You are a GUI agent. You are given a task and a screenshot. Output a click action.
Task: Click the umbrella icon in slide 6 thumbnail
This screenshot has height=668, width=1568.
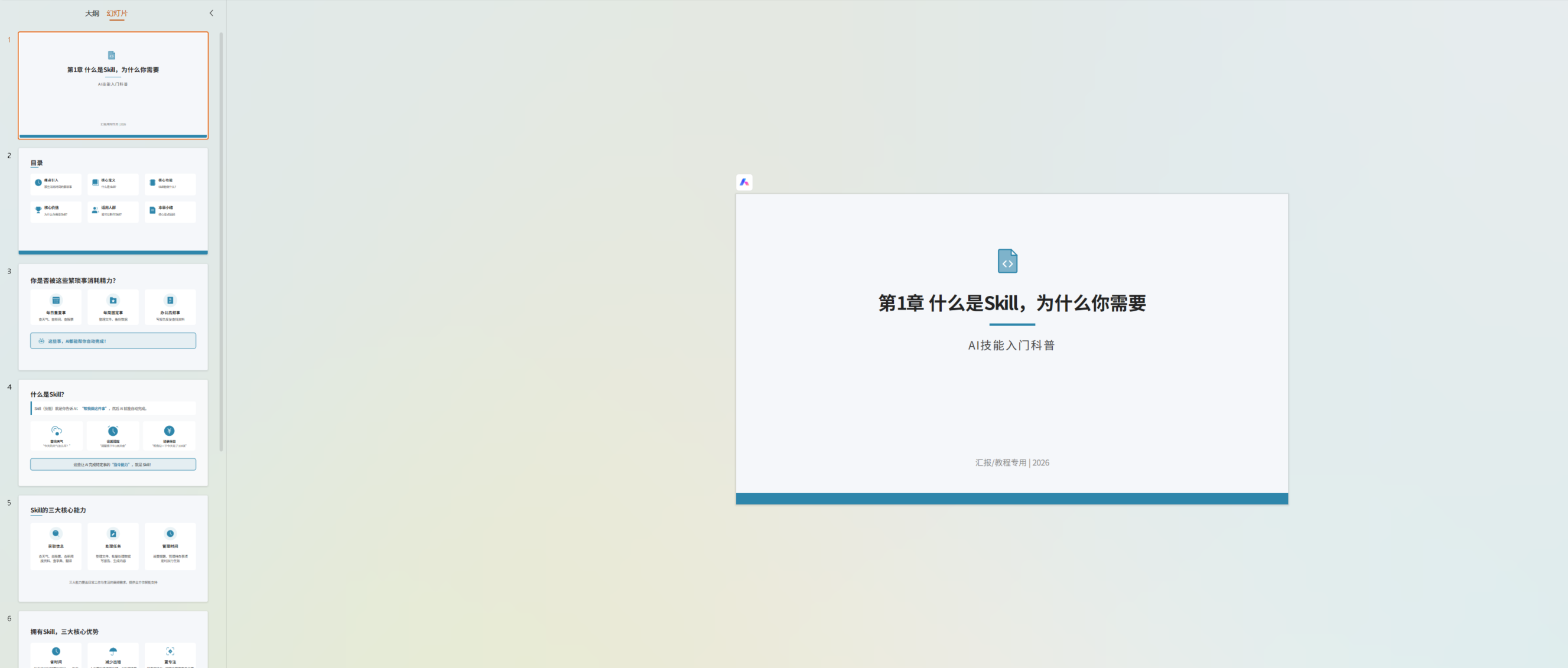tap(113, 651)
